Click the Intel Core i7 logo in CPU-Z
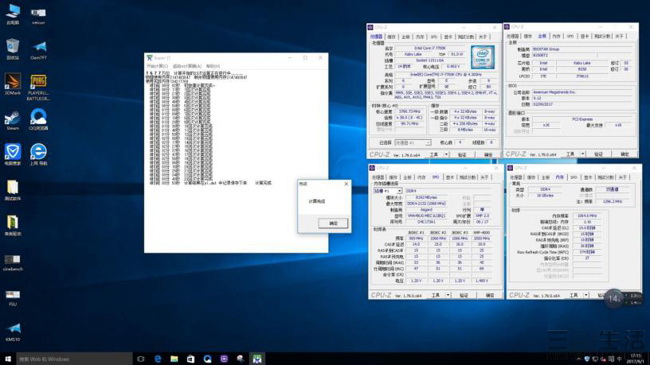The width and height of the screenshot is (650, 365). click(483, 57)
